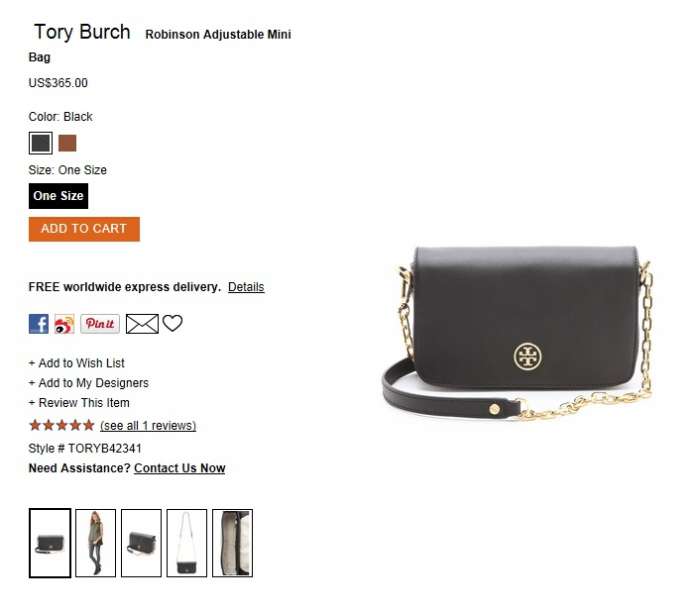The height and width of the screenshot is (611, 700).
Task: Select the brown color swatch
Action: pyautogui.click(x=67, y=143)
